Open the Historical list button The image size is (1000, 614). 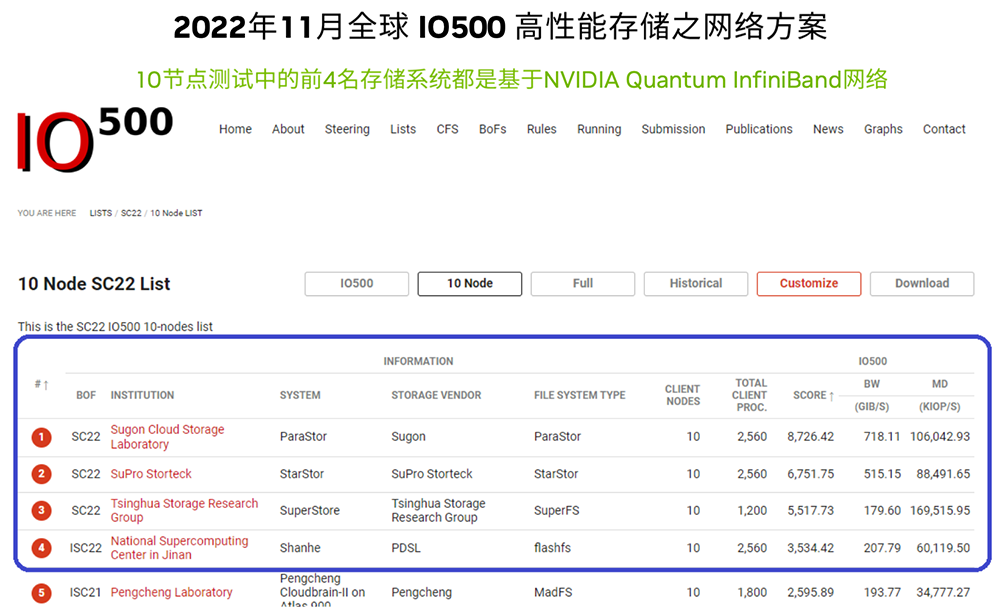coord(696,284)
